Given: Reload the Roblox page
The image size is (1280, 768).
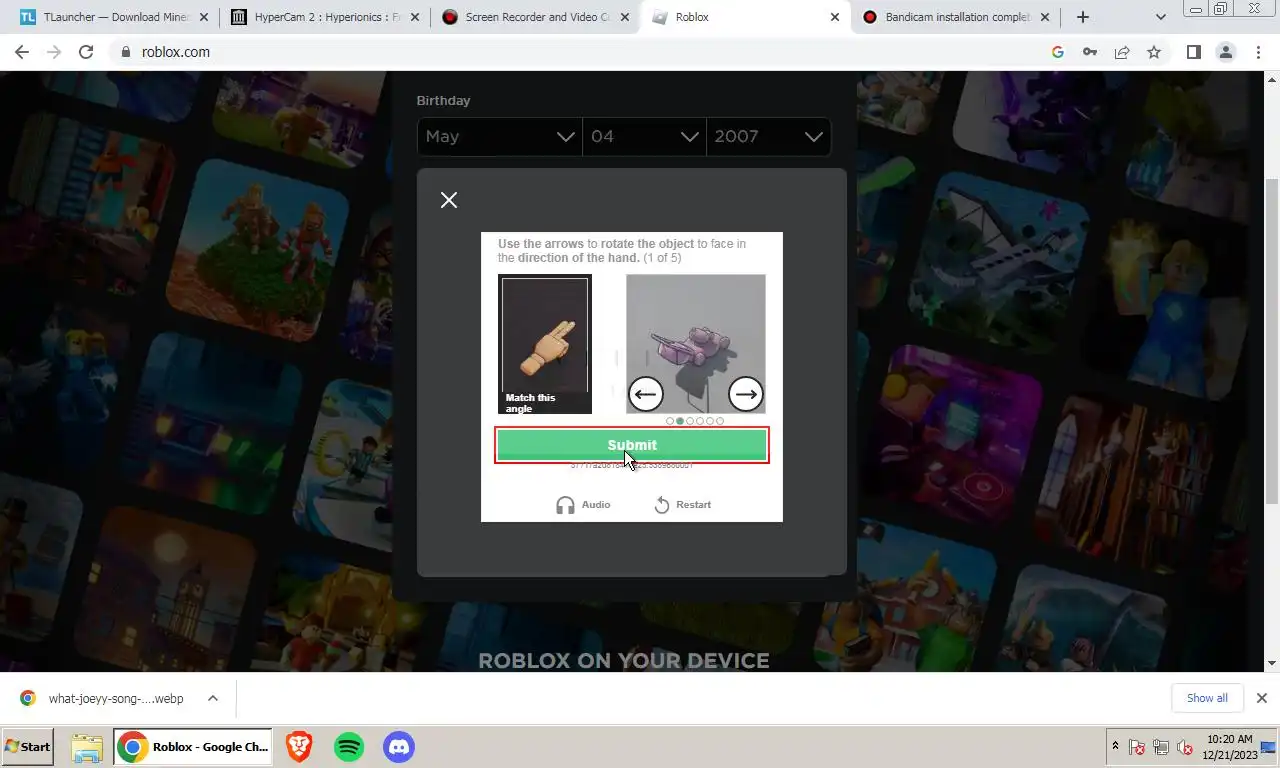Looking at the screenshot, I should (x=86, y=52).
